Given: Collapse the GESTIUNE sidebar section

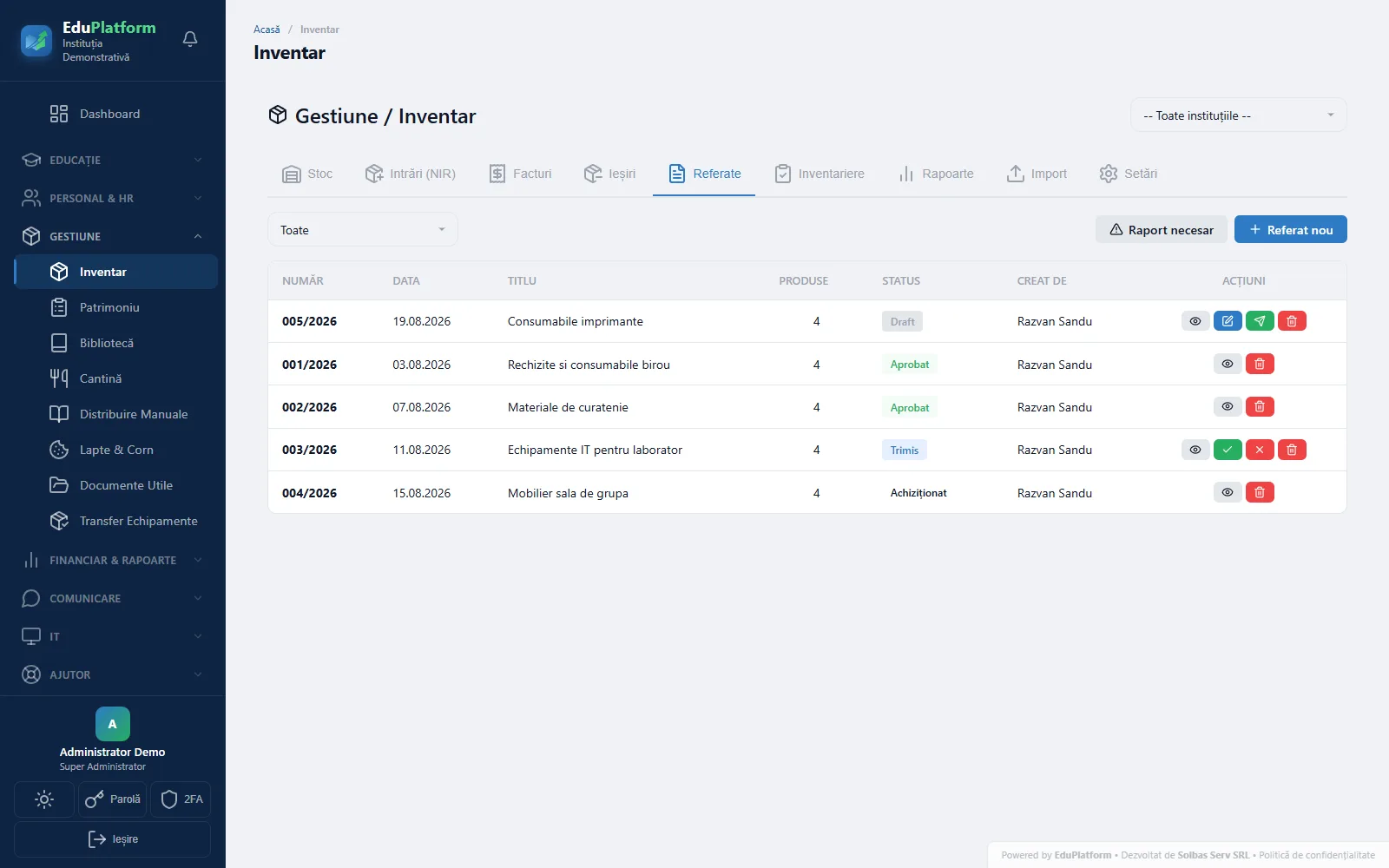Looking at the screenshot, I should (x=113, y=236).
